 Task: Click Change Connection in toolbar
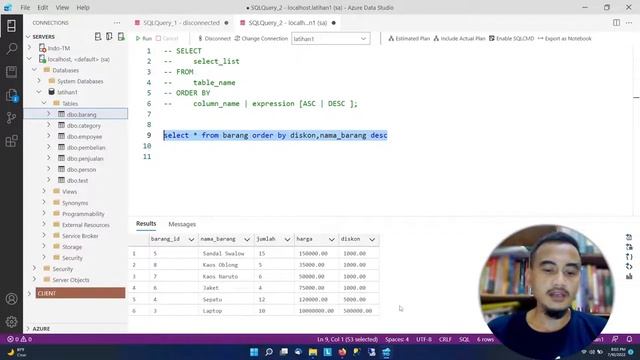tap(261, 38)
